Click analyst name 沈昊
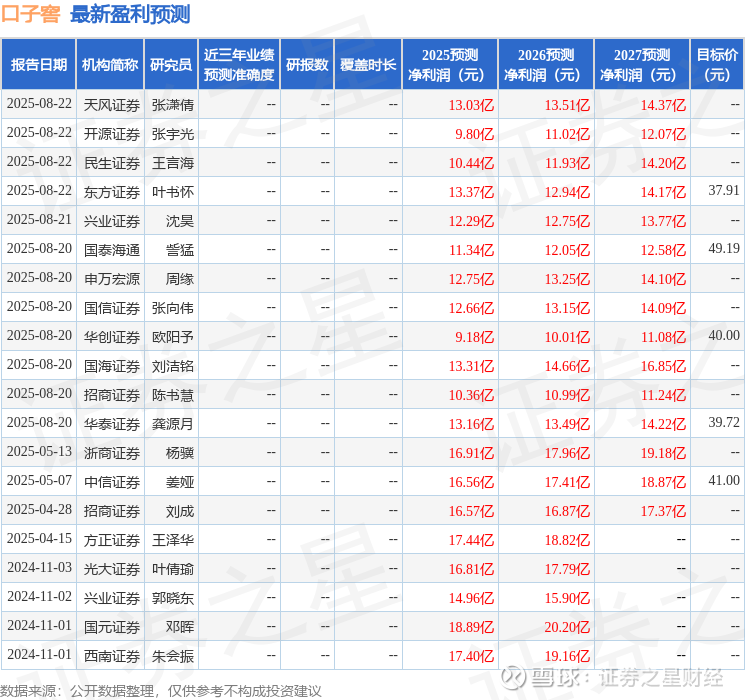 [180, 221]
